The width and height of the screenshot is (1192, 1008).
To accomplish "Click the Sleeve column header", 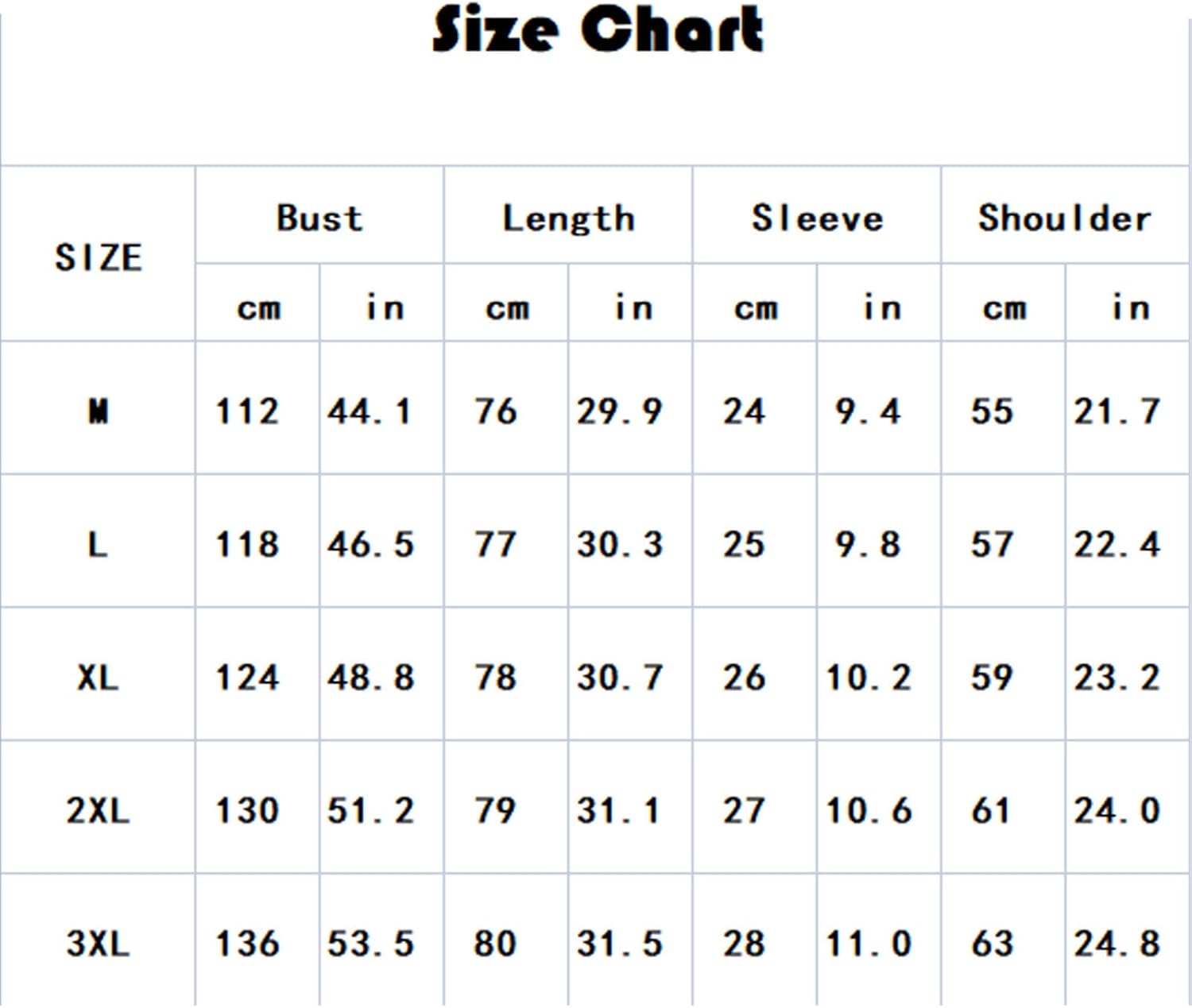I will pos(818,218).
